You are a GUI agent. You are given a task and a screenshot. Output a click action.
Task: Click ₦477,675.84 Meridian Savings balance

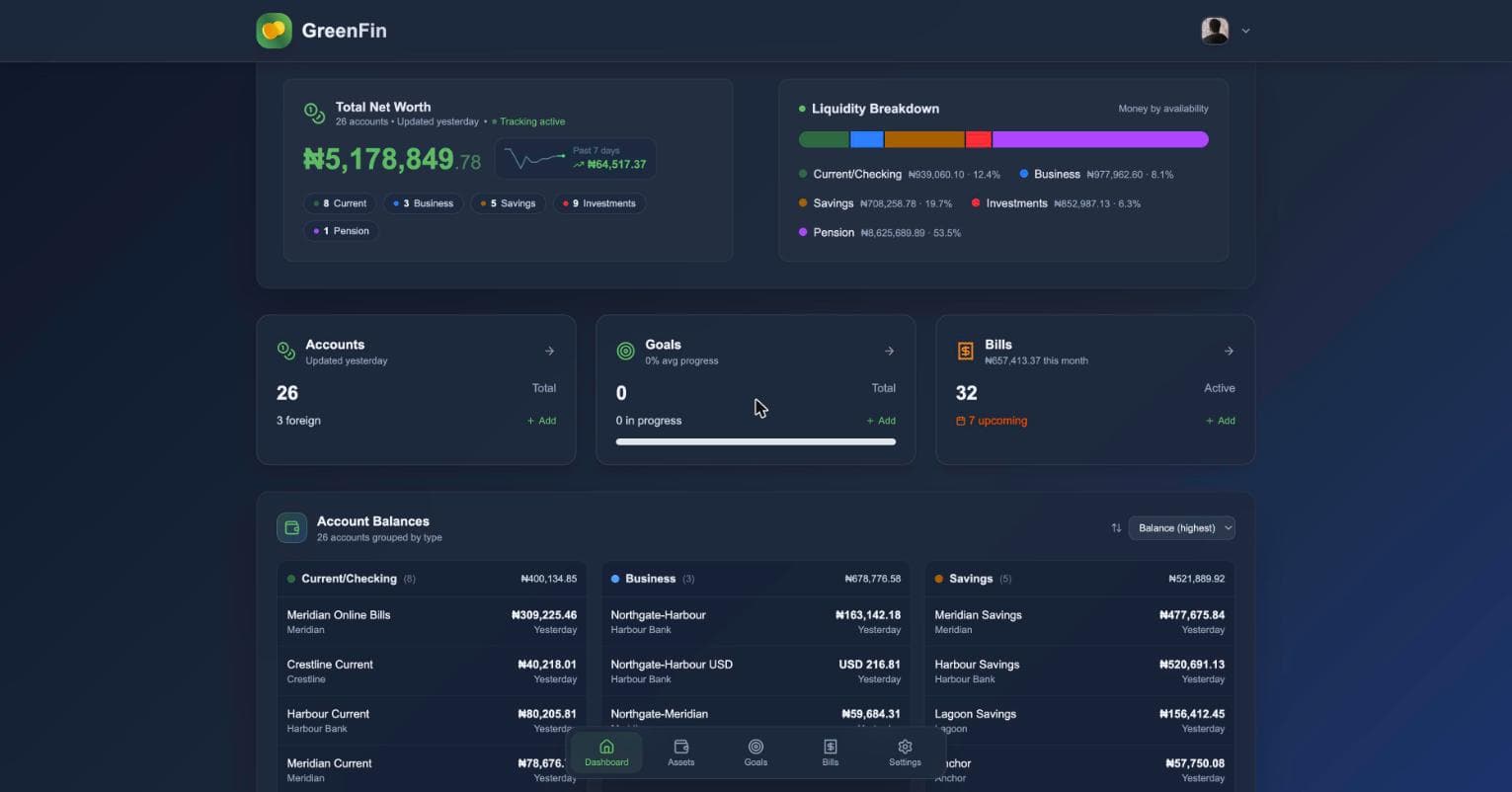point(1192,615)
